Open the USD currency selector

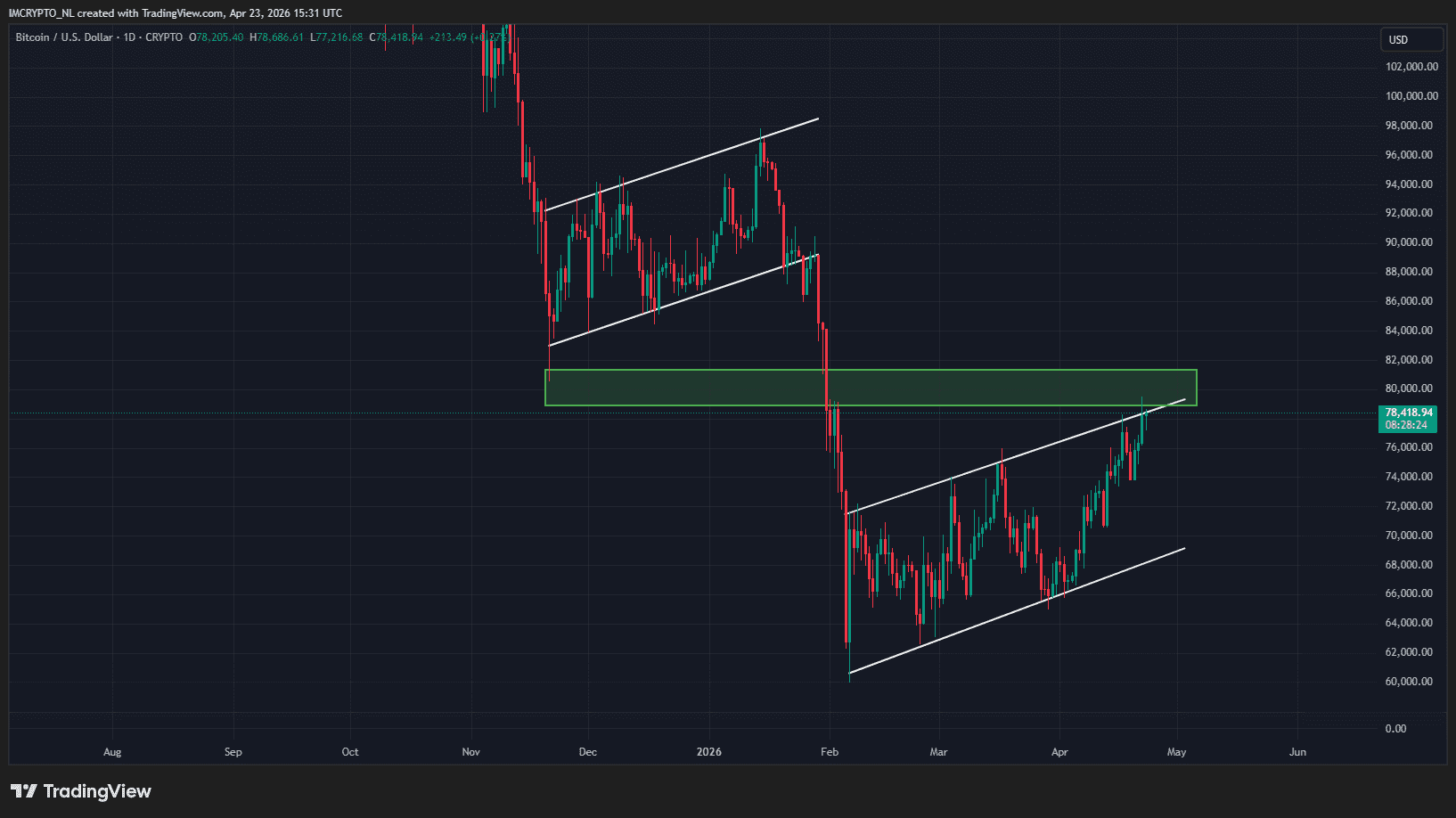[1411, 39]
